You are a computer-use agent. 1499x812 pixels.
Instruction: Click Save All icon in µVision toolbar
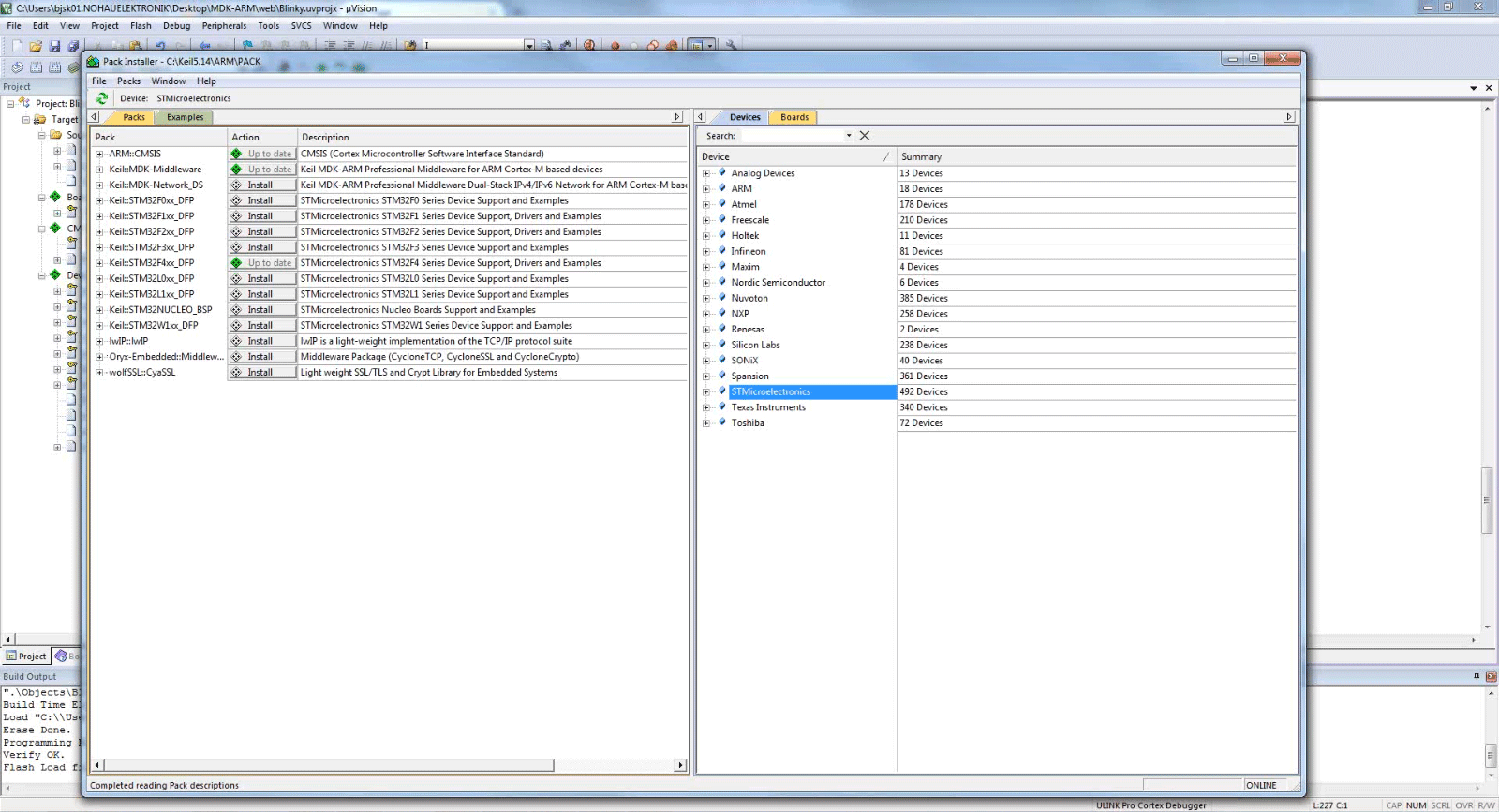coord(73,45)
